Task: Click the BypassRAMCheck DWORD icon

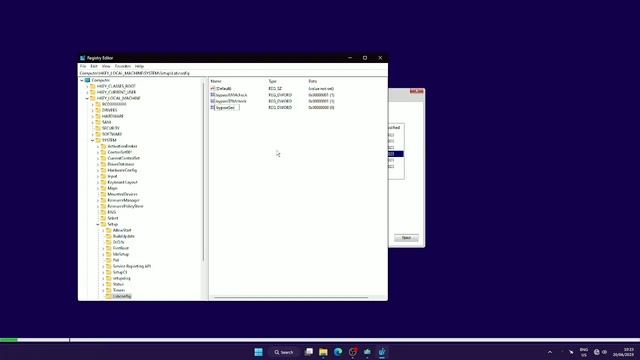Action: click(213, 95)
